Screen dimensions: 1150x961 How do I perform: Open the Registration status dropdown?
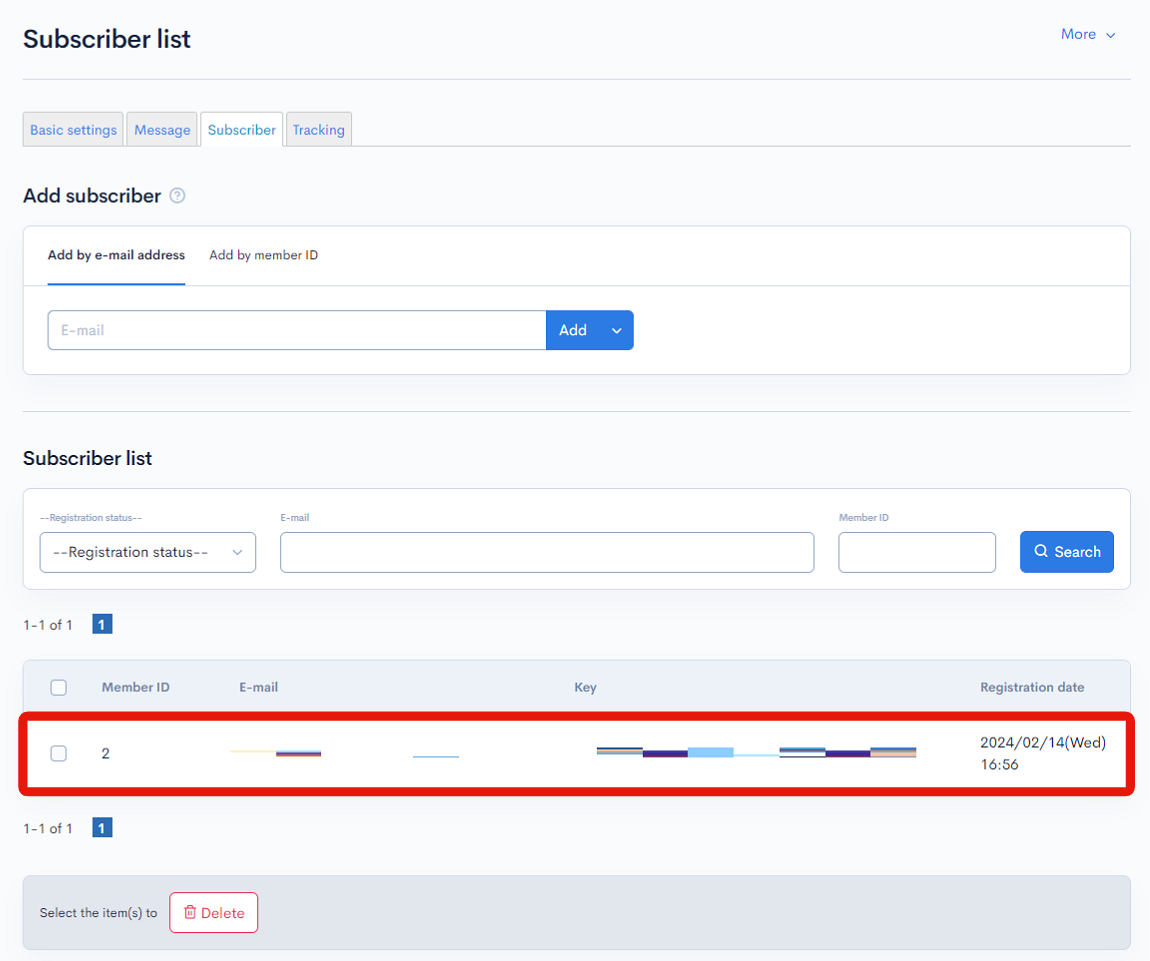(147, 552)
